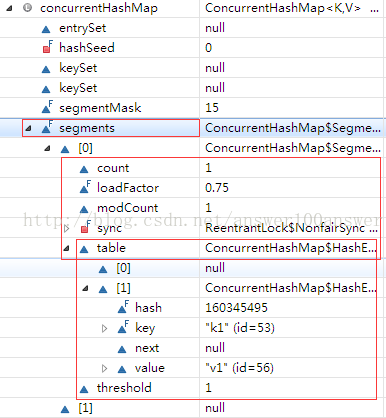
Task: Click the ReentrantLock$NonfairSync value cell
Action: click(291, 228)
